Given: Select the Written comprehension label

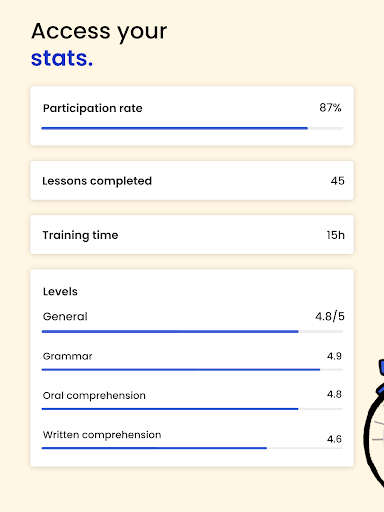Looking at the screenshot, I should [102, 435].
